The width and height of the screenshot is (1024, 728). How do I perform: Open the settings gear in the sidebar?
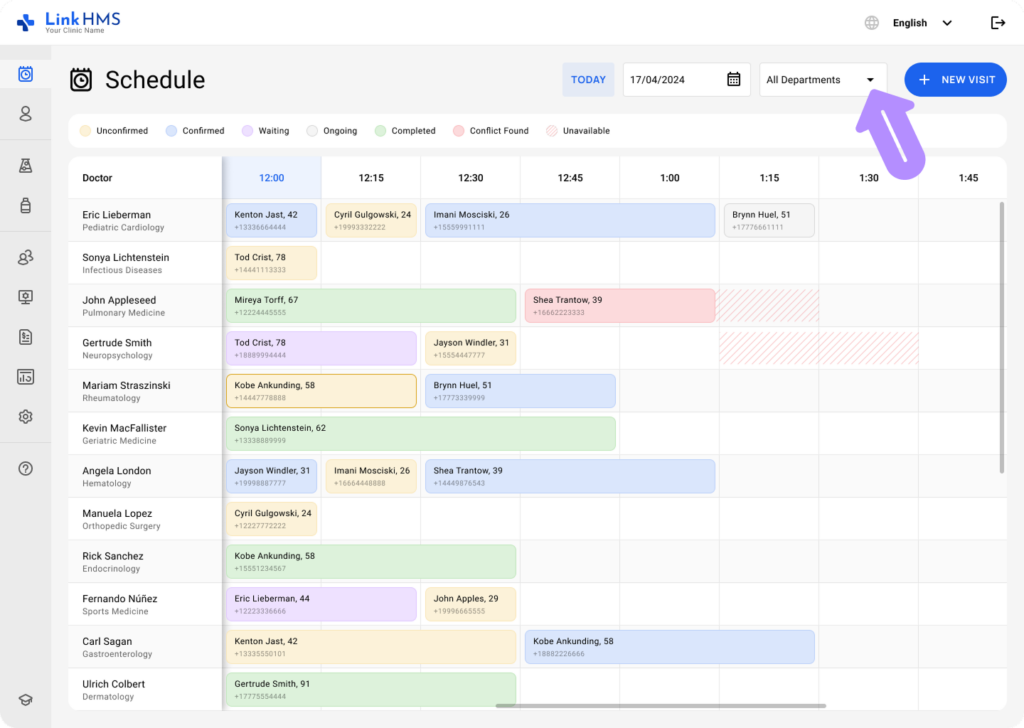tap(25, 417)
